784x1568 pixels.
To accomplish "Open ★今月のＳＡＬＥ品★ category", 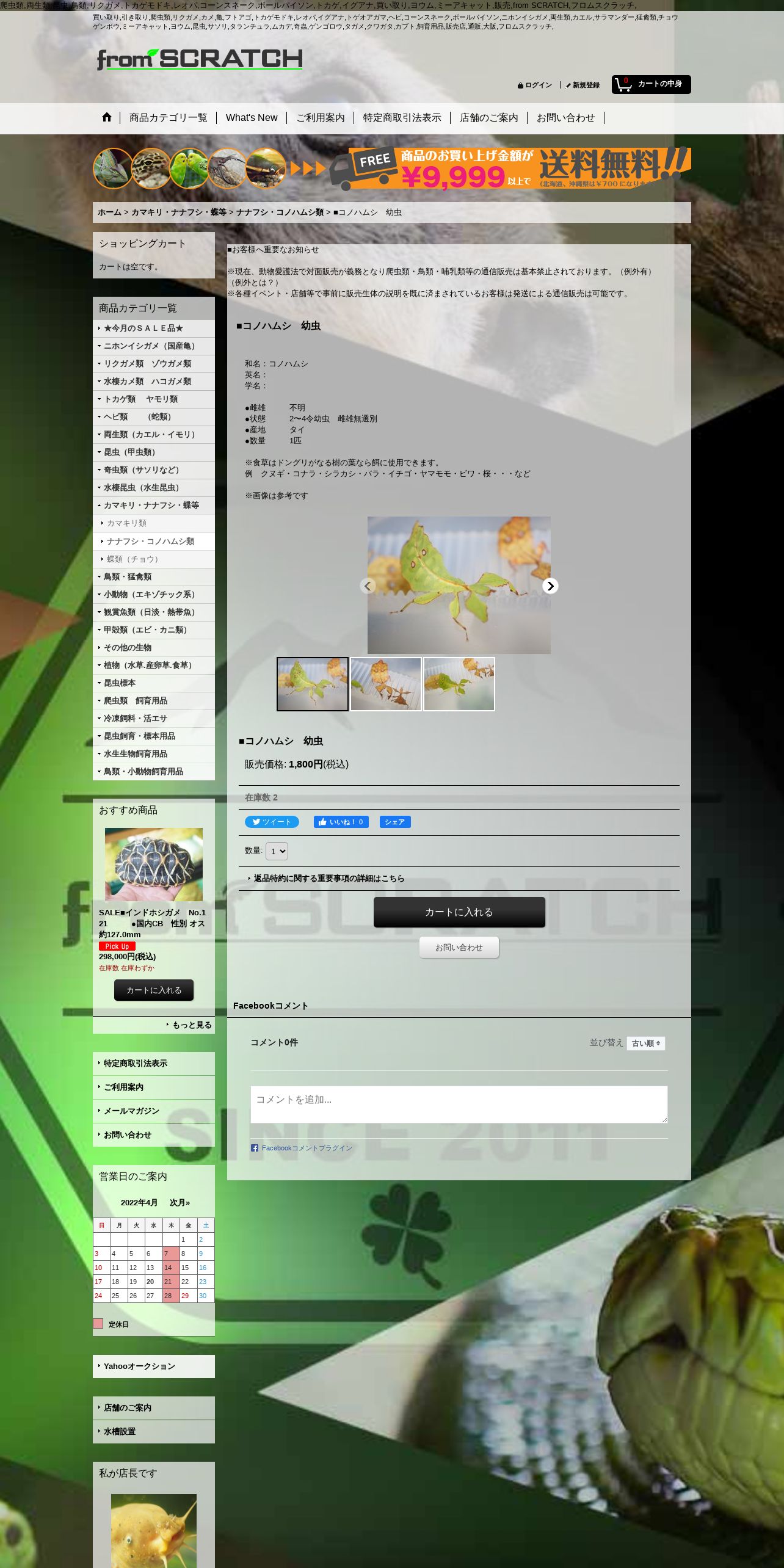I will click(153, 328).
